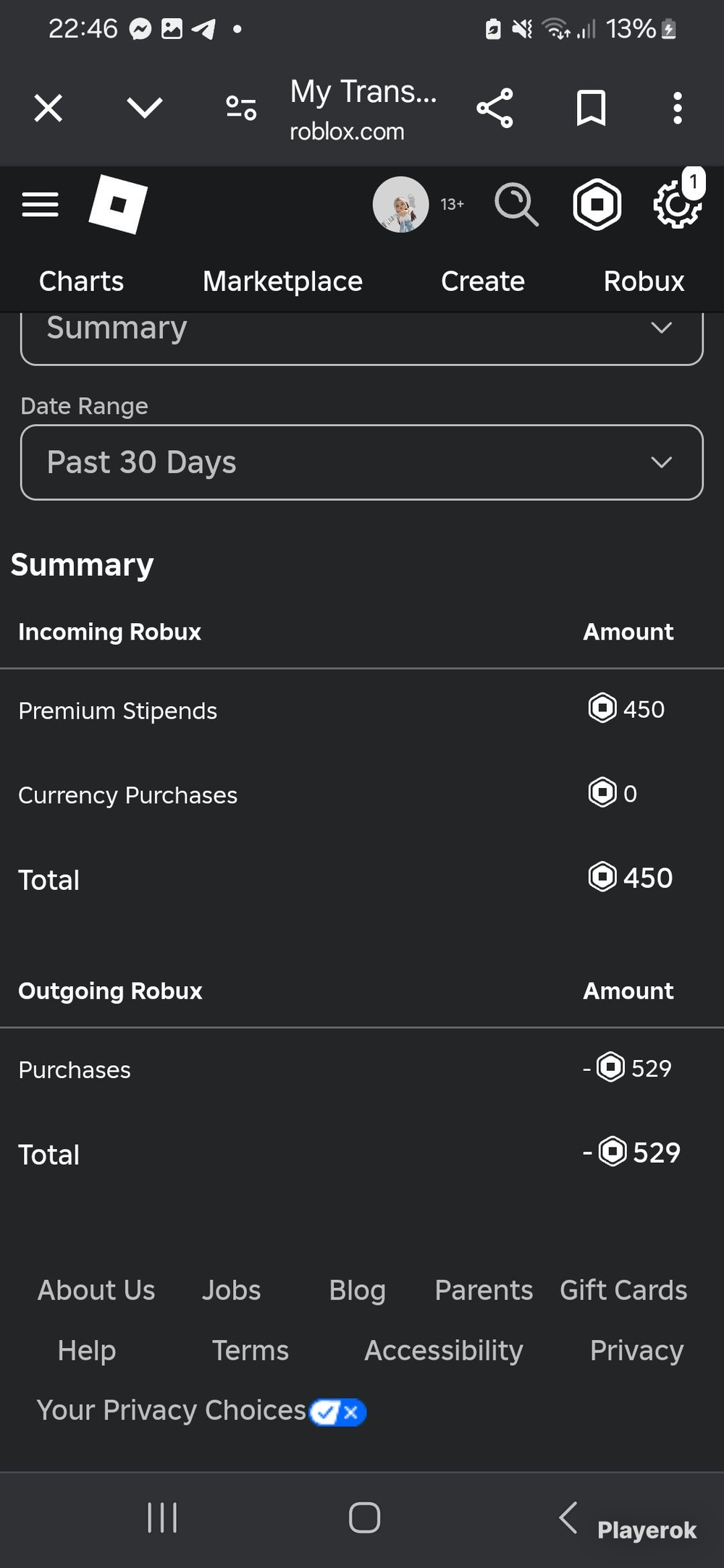Image resolution: width=724 pixels, height=1568 pixels.
Task: Switch to the Marketplace tab
Action: pyautogui.click(x=282, y=281)
